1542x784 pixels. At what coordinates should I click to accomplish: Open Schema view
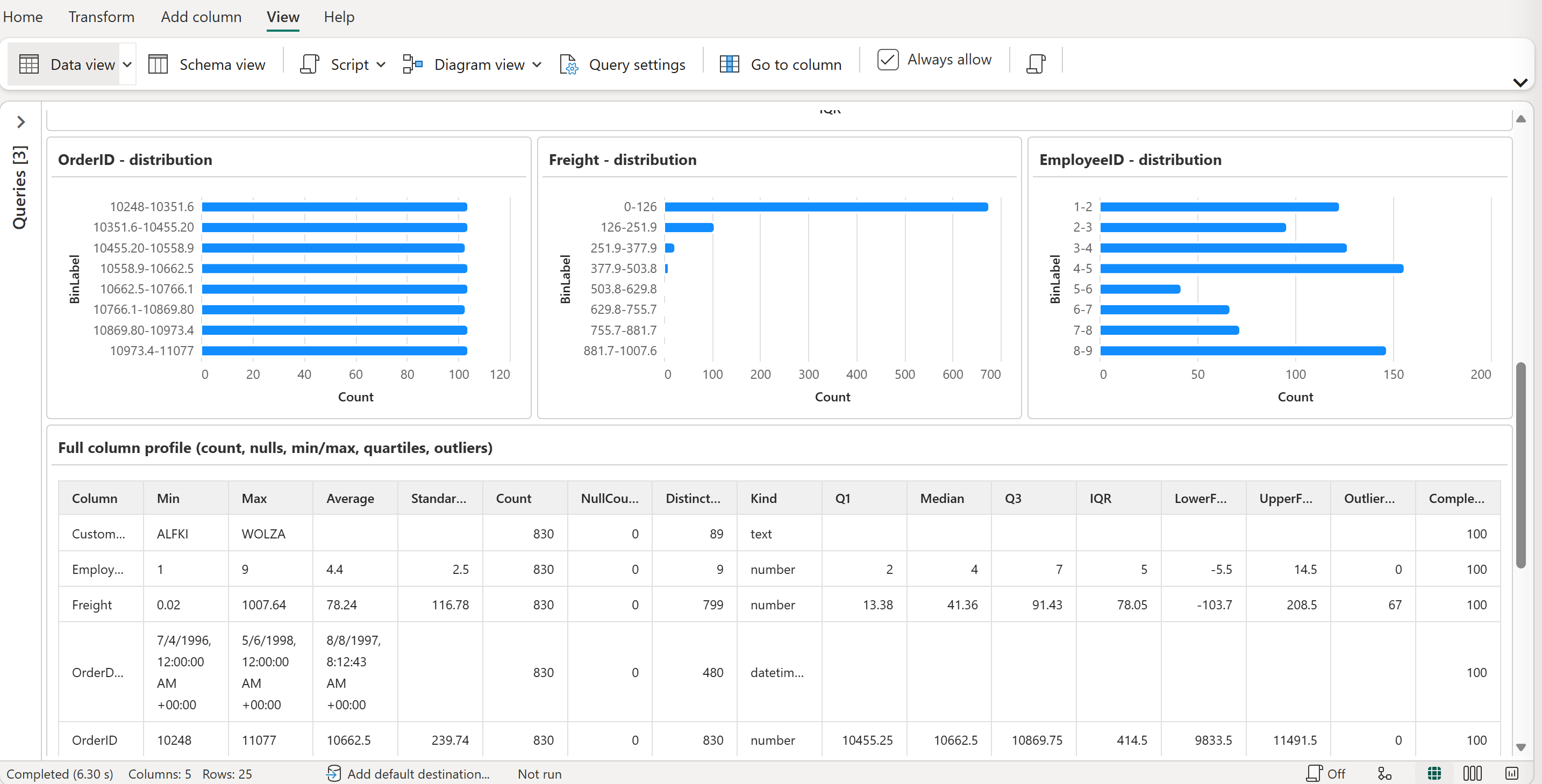pyautogui.click(x=206, y=64)
